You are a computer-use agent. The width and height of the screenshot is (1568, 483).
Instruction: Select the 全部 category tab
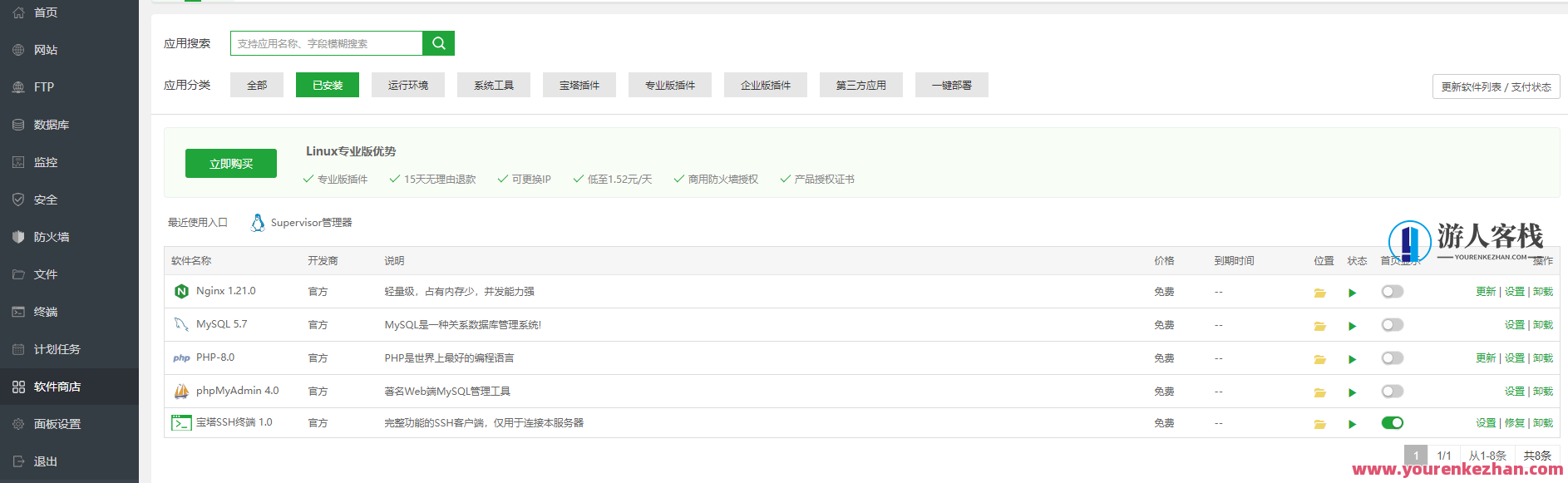pyautogui.click(x=257, y=85)
